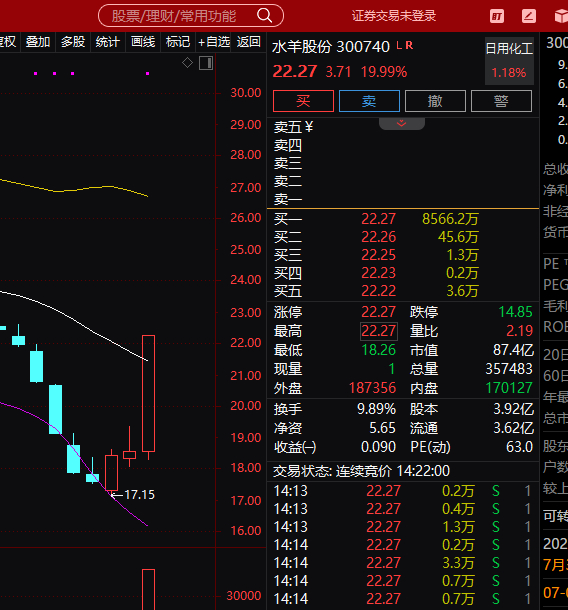The image size is (568, 610).
Task: Open the 多股 multi-stock view
Action: coord(73,42)
